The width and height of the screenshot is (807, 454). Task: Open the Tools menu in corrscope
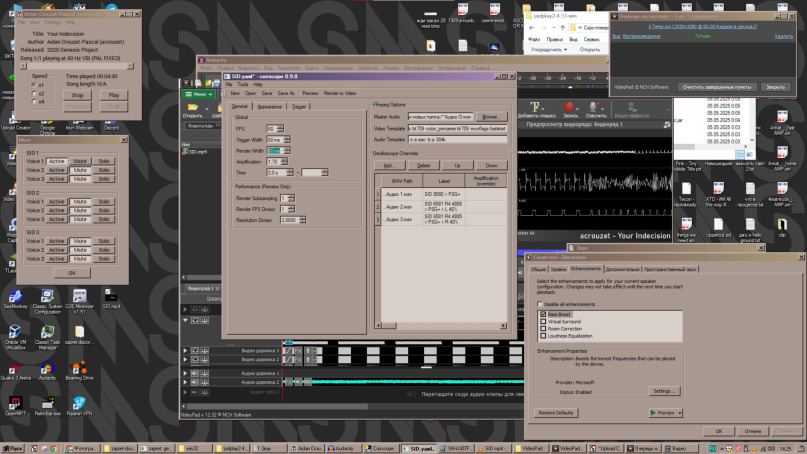pyautogui.click(x=241, y=84)
